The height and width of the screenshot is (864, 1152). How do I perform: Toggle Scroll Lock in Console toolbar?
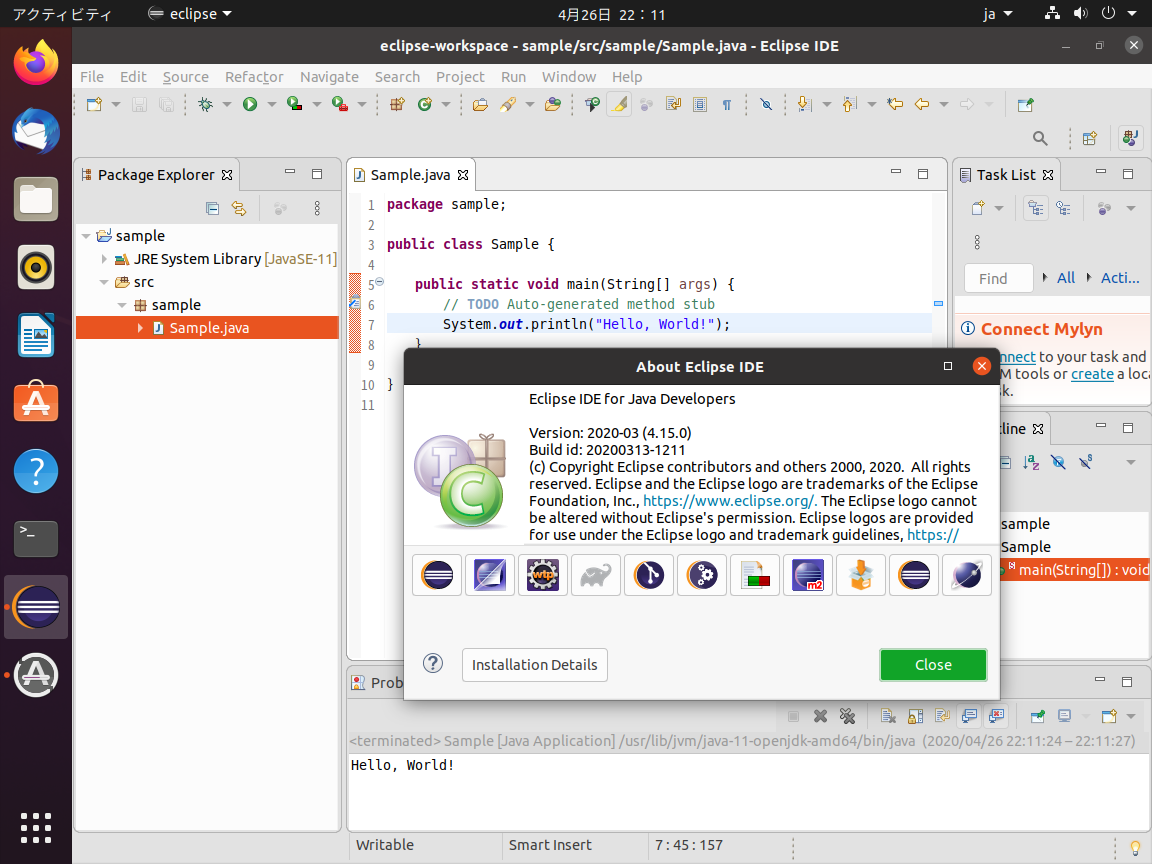pyautogui.click(x=915, y=716)
